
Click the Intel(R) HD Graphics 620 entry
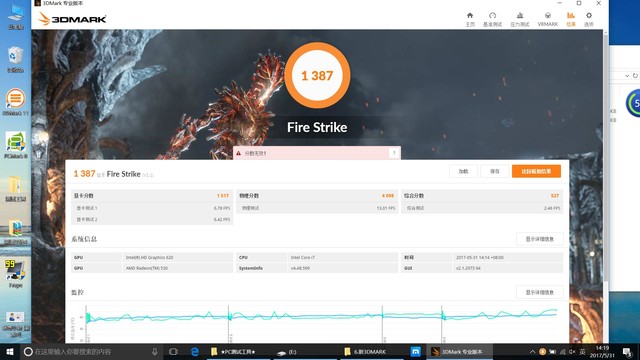tap(149, 258)
